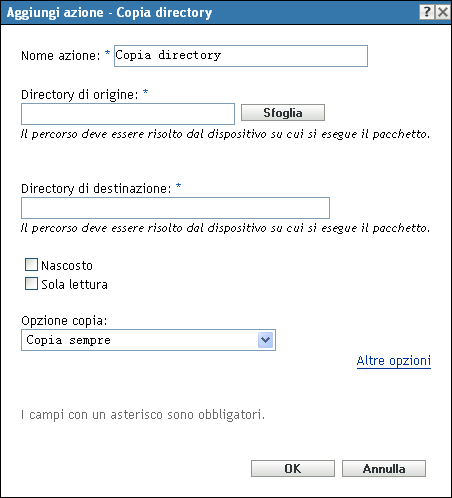Focus the Directory di origine field
This screenshot has width=452, height=498.
pyautogui.click(x=128, y=114)
